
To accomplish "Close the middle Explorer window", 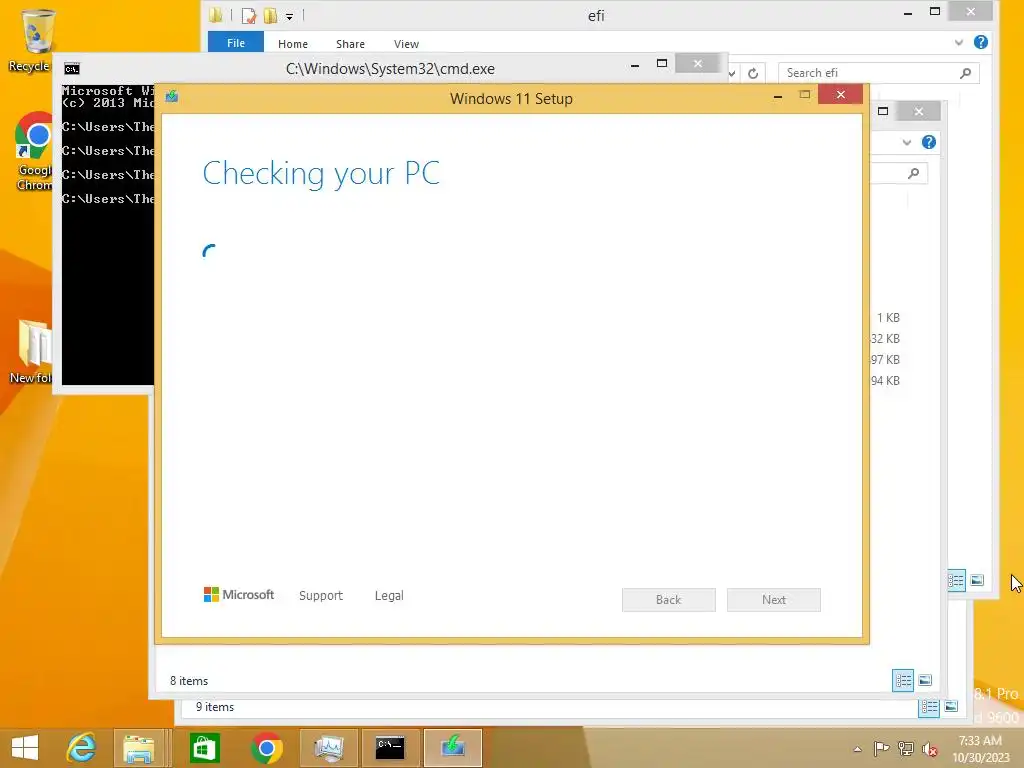I will pos(919,112).
